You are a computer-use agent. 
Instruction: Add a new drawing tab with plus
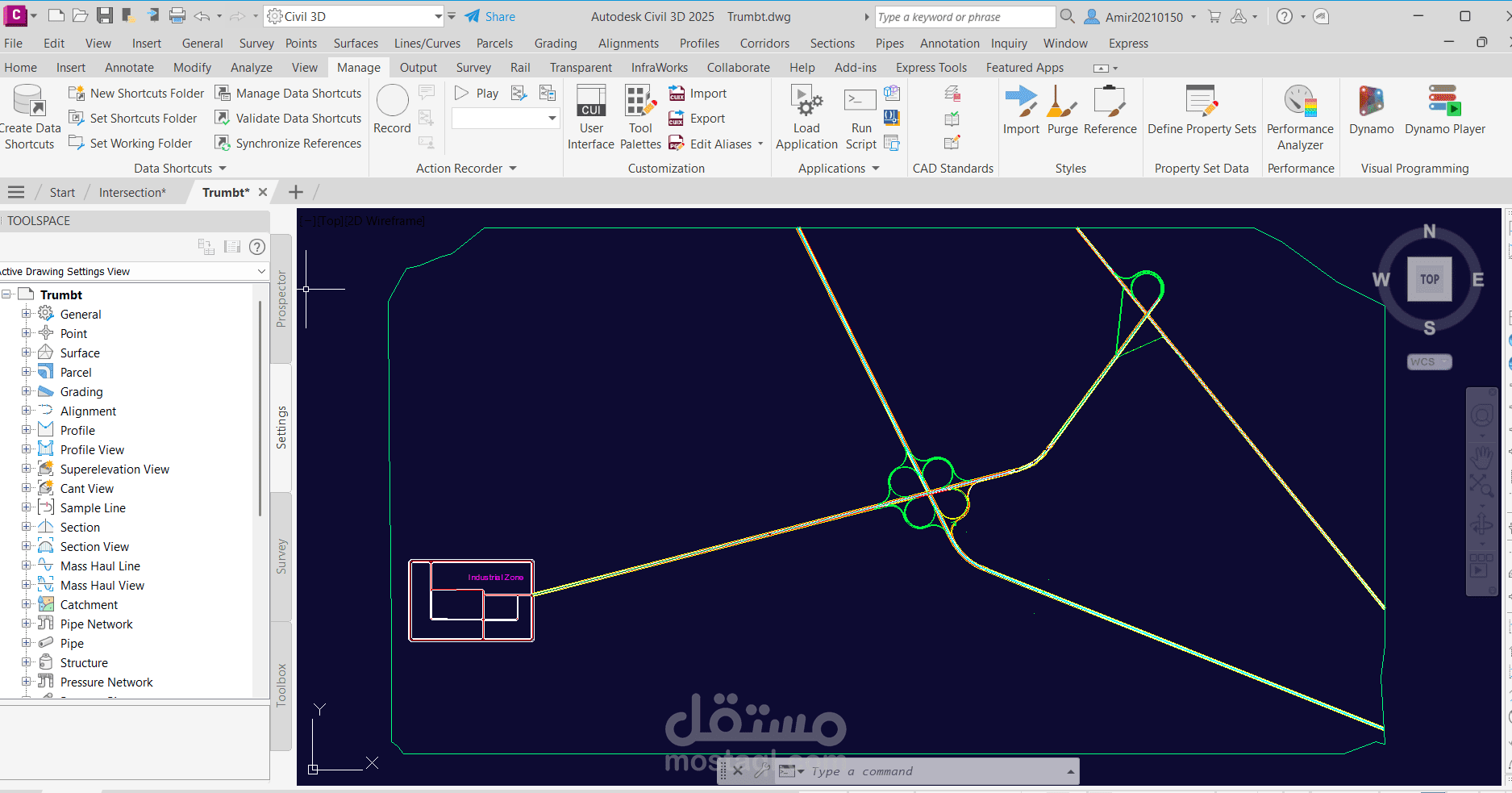point(296,192)
